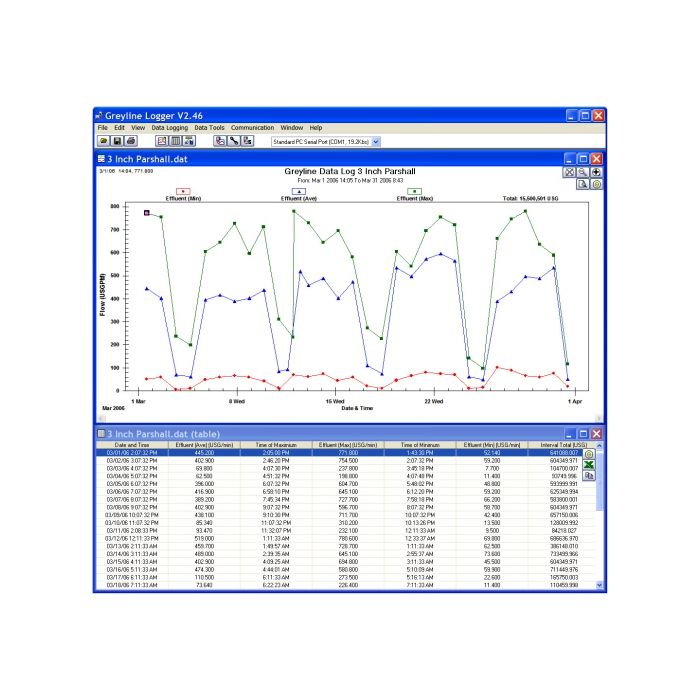700x700 pixels.
Task: Click the 11:32:07 PM time of maximum cell
Action: (276, 531)
